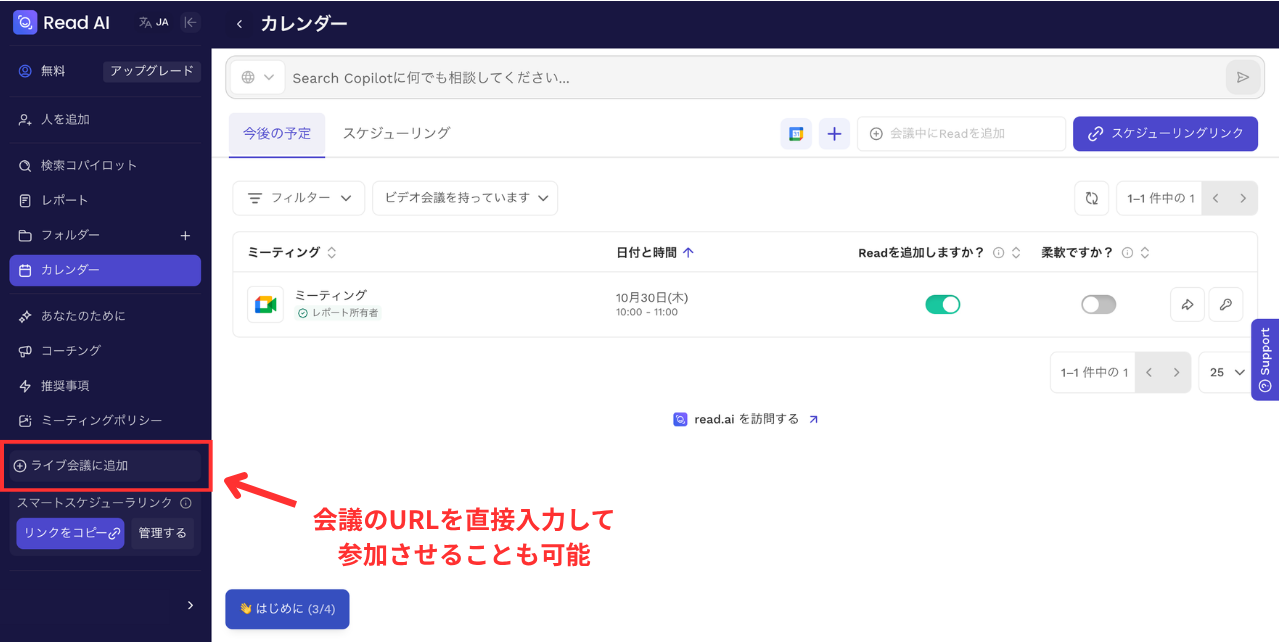Disable Read for the ミーティング event
Image resolution: width=1279 pixels, height=642 pixels.
pyautogui.click(x=941, y=303)
